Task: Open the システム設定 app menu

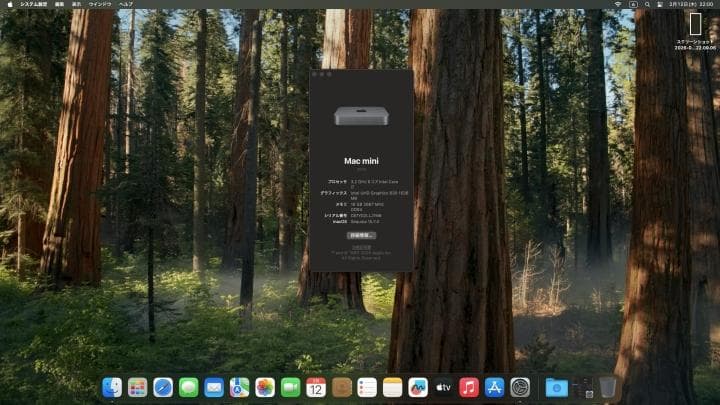Action: pos(33,4)
